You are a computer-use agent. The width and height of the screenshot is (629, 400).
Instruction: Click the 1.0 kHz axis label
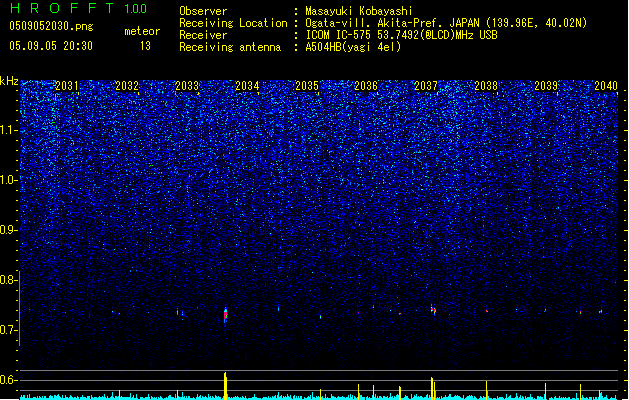[8, 180]
